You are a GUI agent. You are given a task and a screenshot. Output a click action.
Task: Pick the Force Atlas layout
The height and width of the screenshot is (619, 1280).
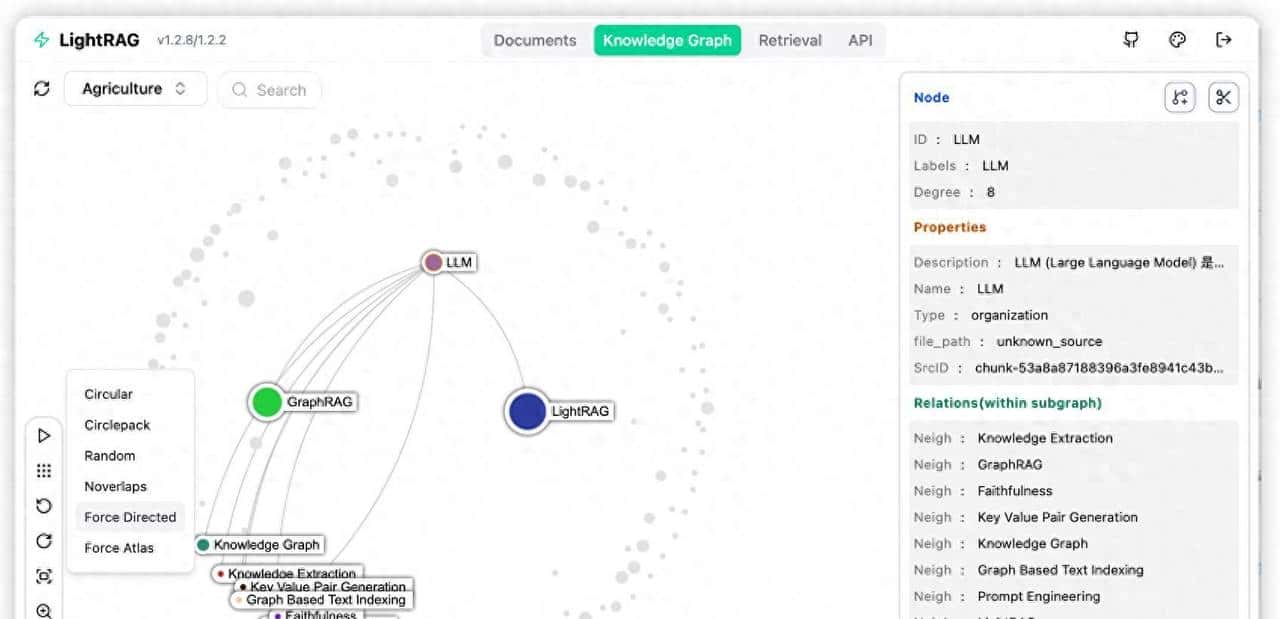coord(130,548)
